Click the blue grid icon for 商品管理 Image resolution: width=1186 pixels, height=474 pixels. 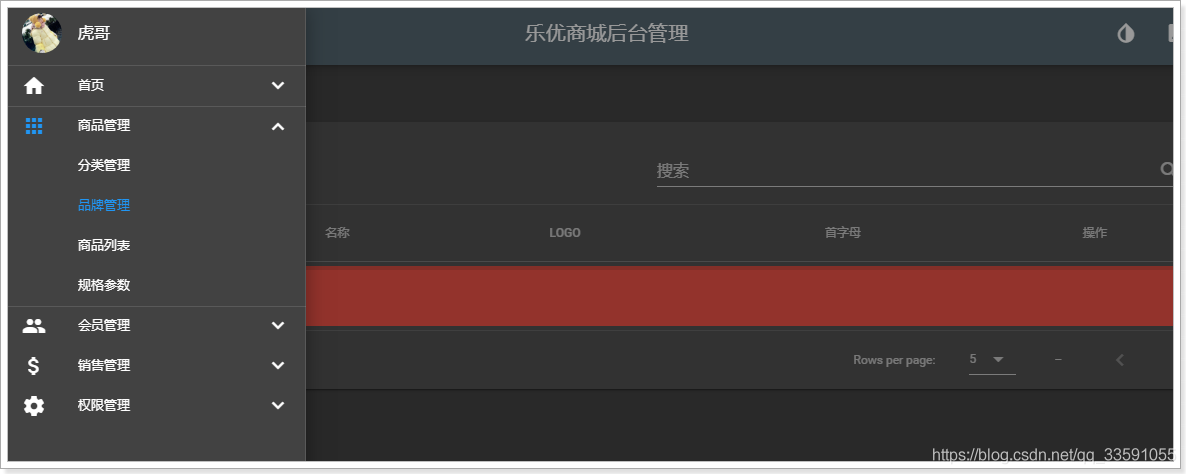coord(34,126)
